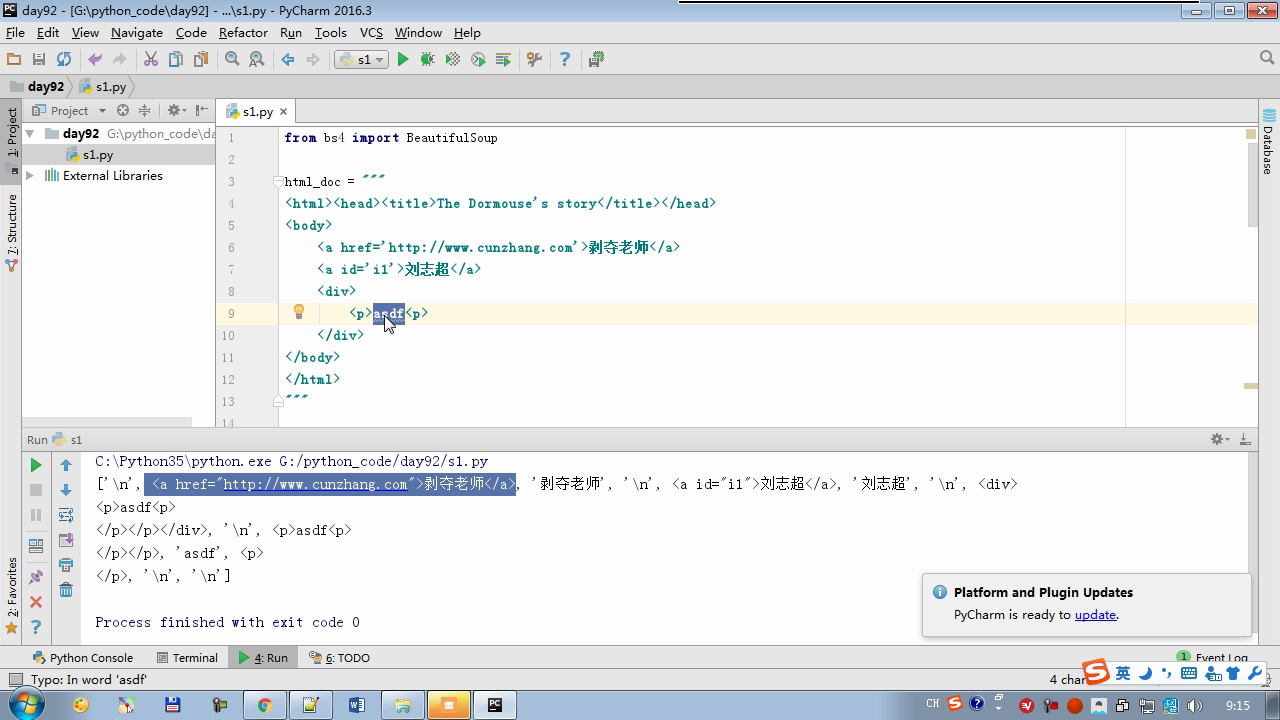Switch to the Terminal tool window tab

click(x=187, y=658)
